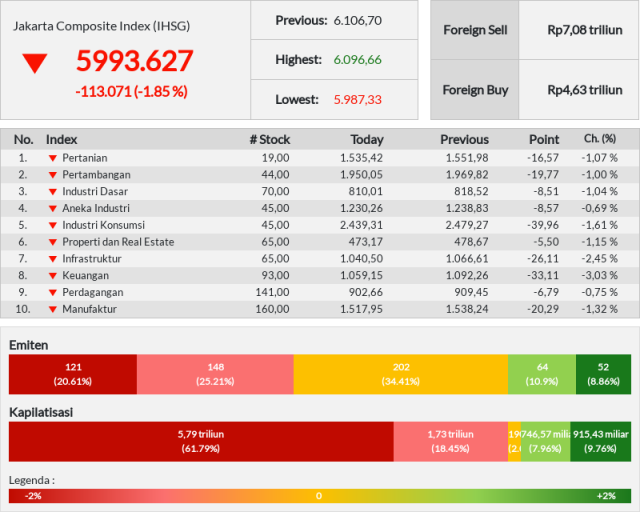Image resolution: width=640 pixels, height=528 pixels.
Task: Click the large red IHSG down arrow
Action: click(35, 63)
